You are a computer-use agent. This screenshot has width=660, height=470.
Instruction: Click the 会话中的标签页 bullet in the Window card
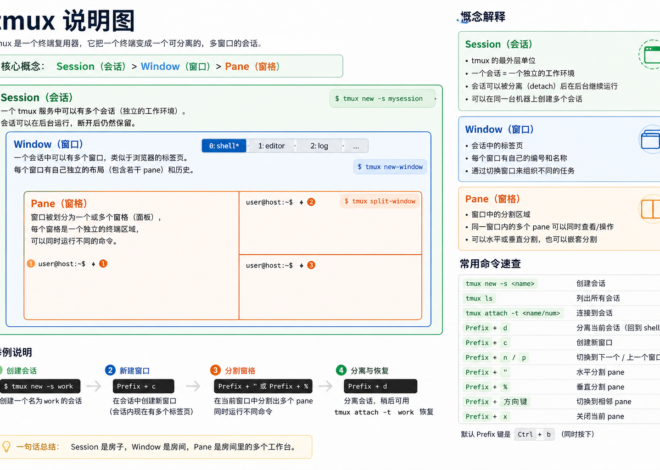tap(497, 146)
